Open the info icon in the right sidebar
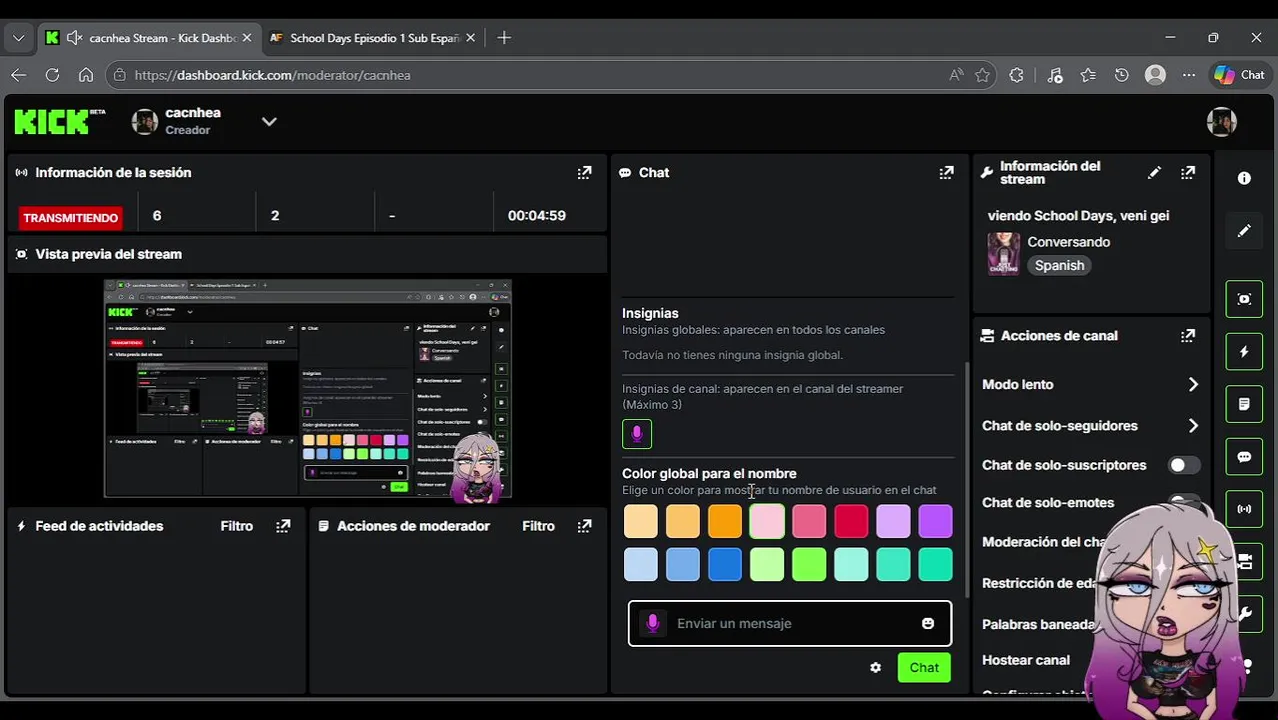 coord(1244,178)
